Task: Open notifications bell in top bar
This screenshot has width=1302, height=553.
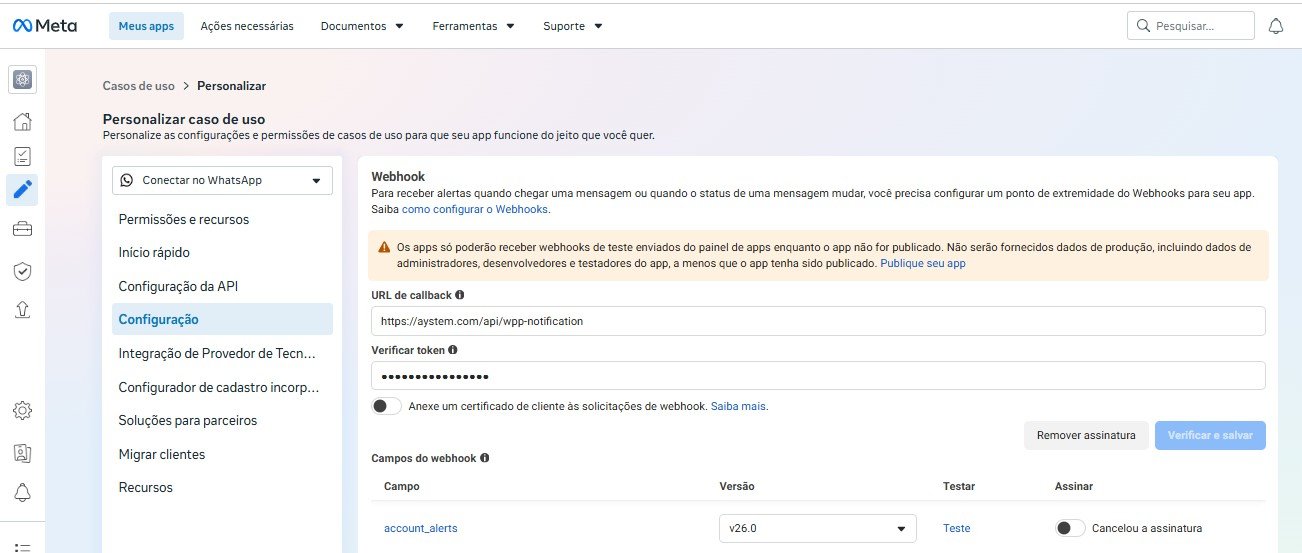Action: pos(1275,26)
